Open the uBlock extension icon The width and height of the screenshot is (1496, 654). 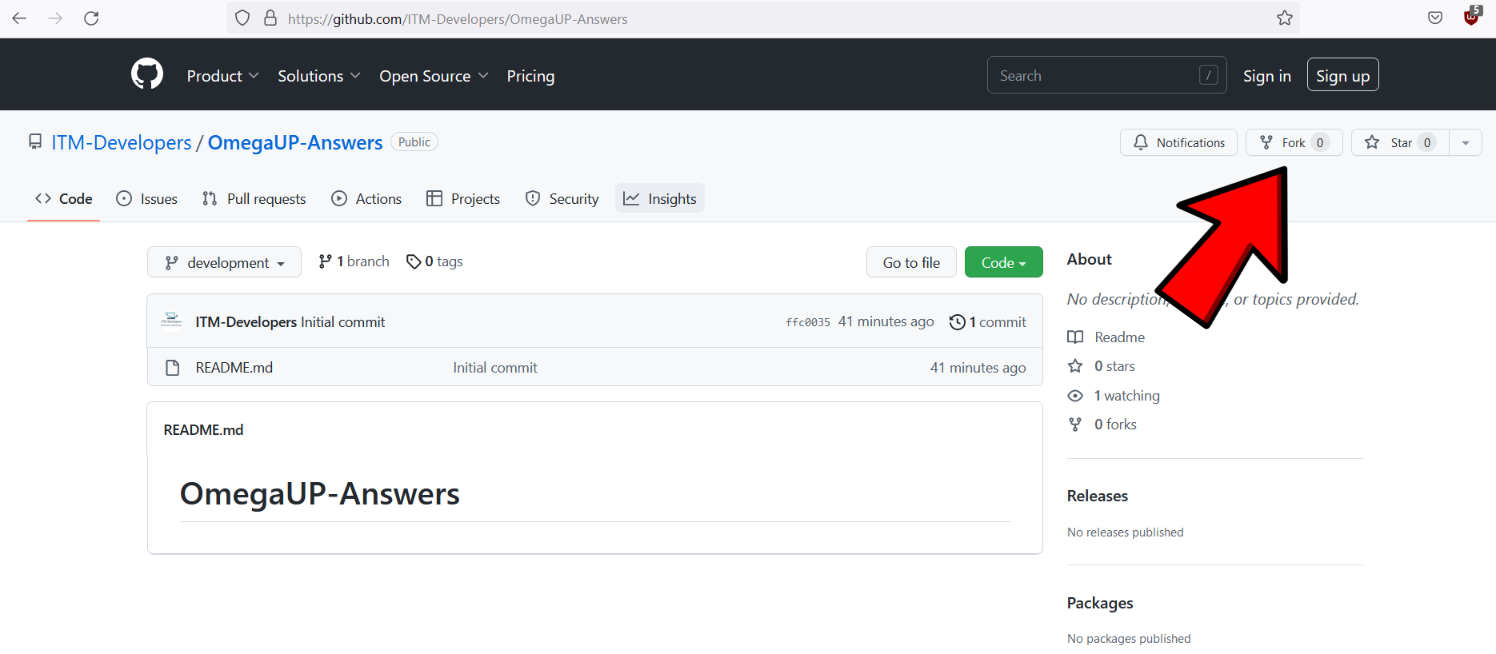pos(1472,16)
